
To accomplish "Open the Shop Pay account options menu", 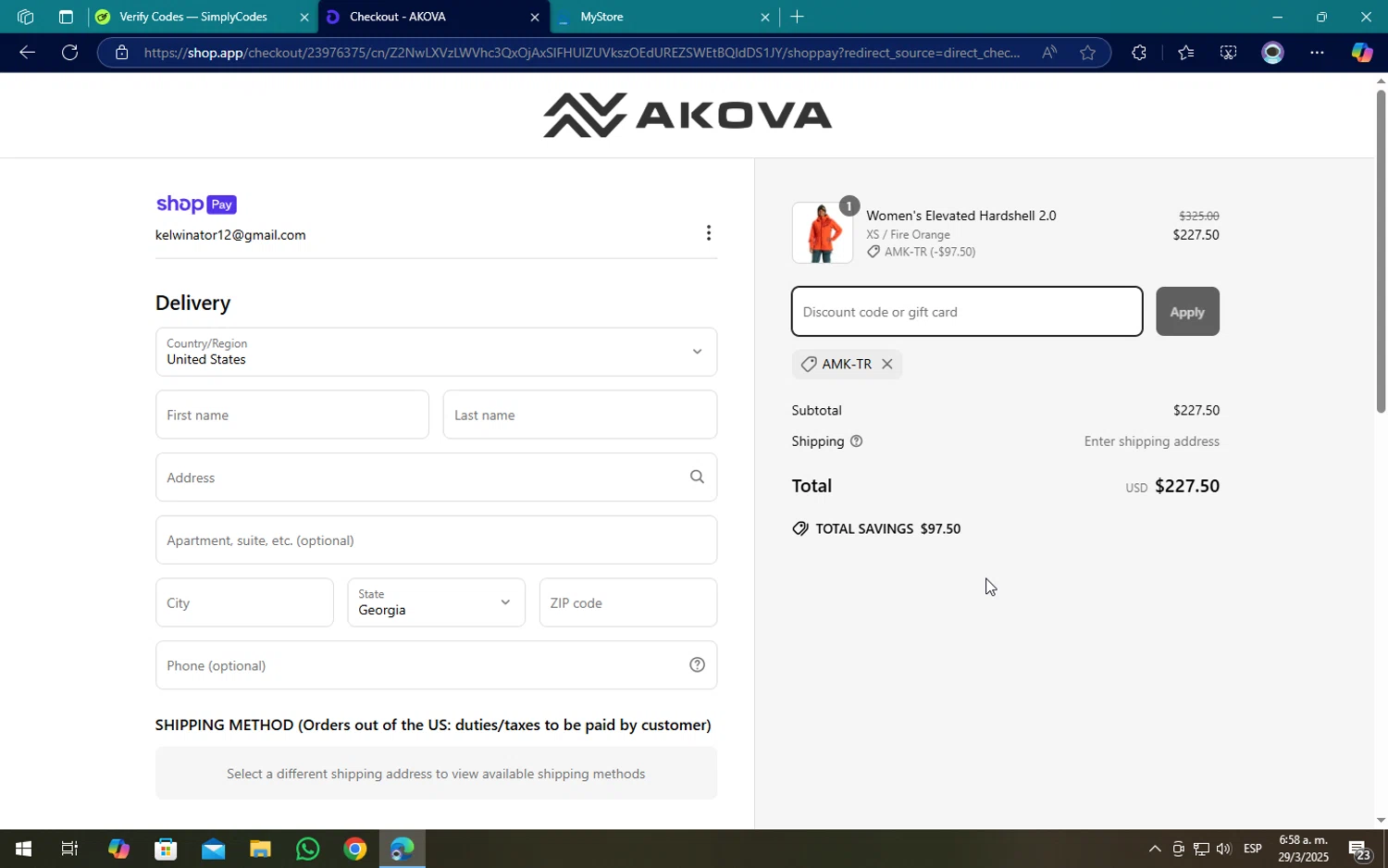I will (709, 233).
